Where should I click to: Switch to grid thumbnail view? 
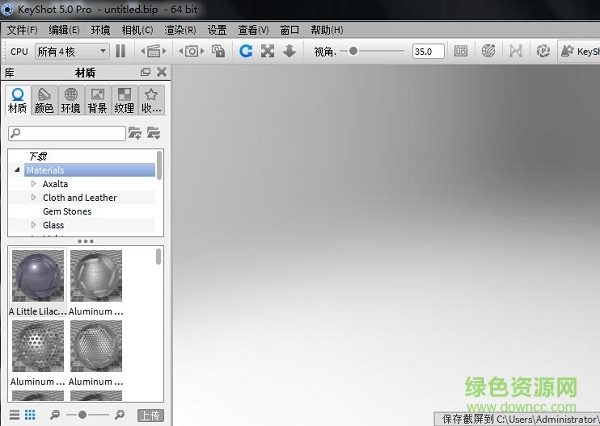click(30, 415)
